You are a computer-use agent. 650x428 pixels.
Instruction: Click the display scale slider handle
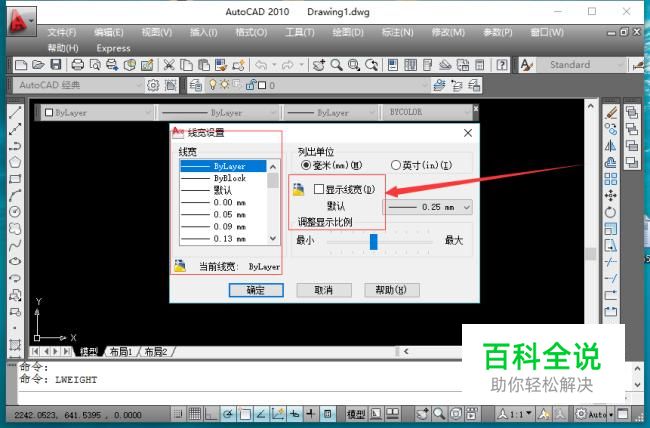[374, 241]
